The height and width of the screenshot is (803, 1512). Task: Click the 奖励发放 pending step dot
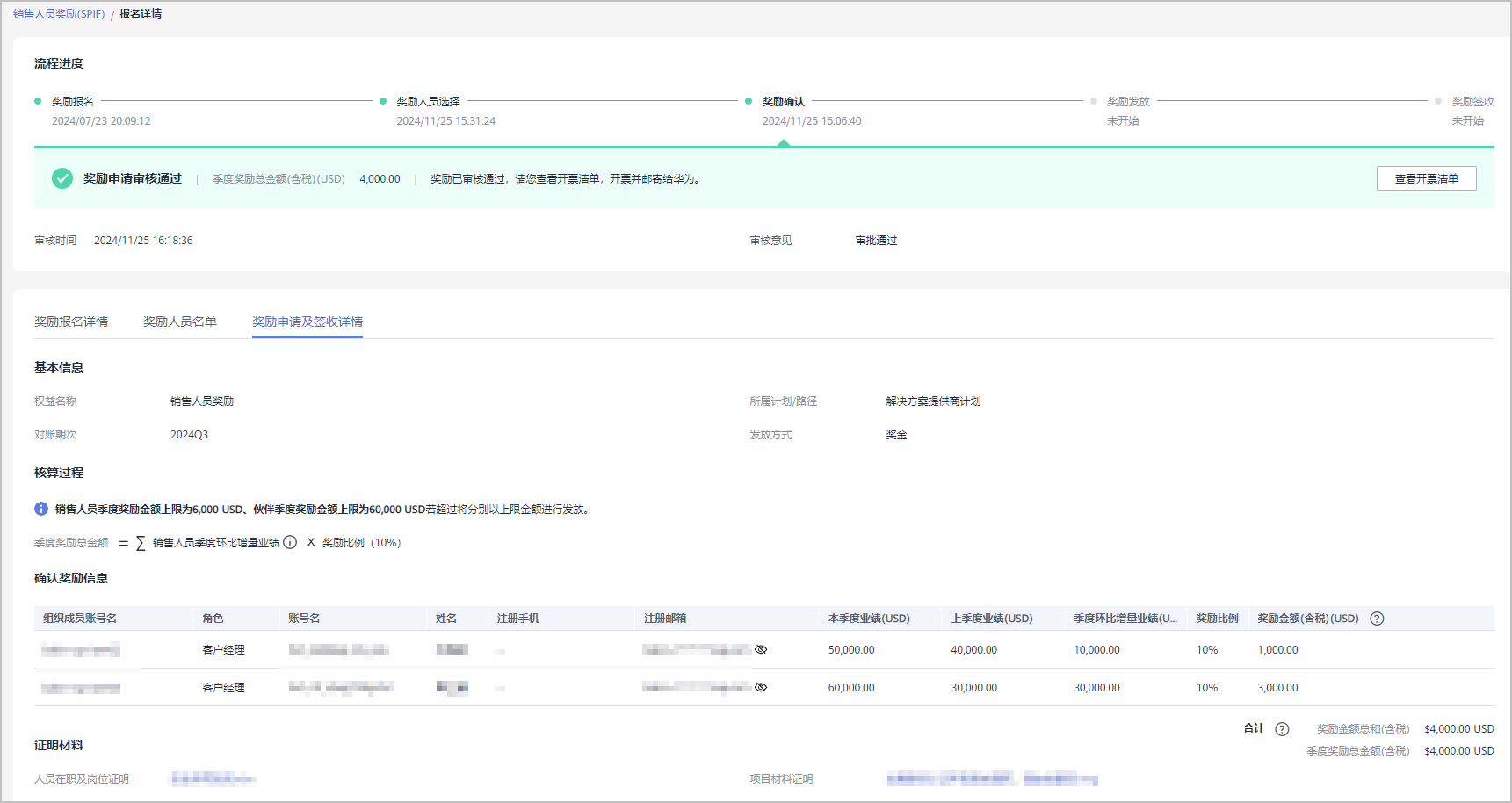[x=1094, y=101]
